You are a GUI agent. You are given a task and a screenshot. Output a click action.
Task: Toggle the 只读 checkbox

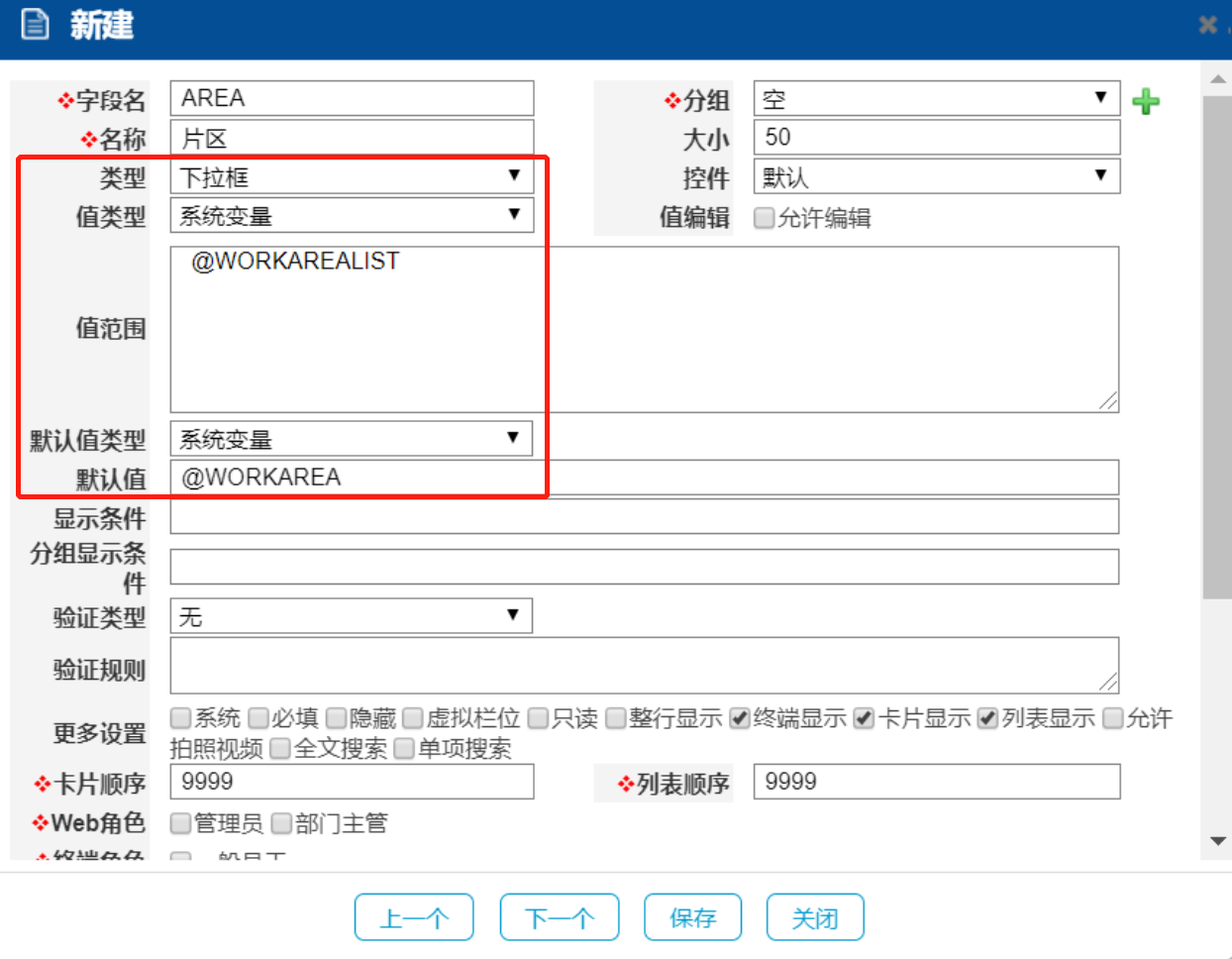coord(538,718)
